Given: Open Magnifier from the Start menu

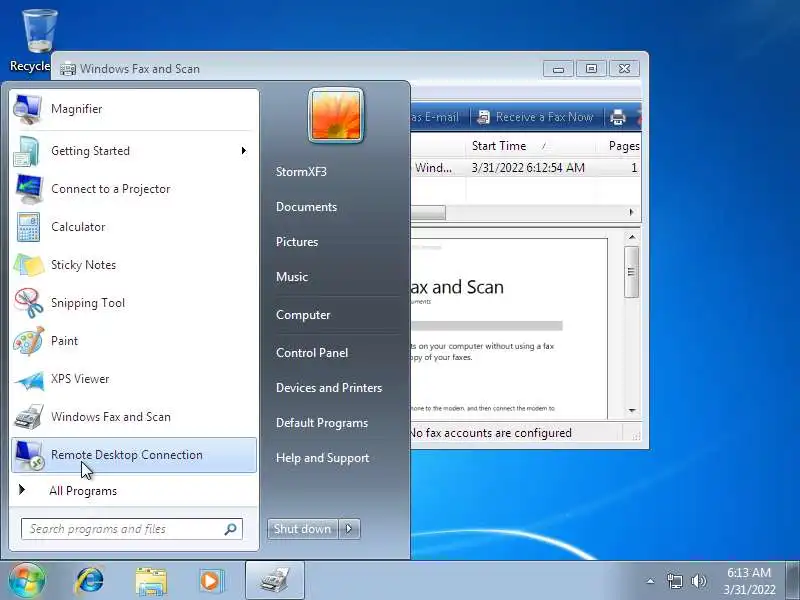Looking at the screenshot, I should pos(134,109).
